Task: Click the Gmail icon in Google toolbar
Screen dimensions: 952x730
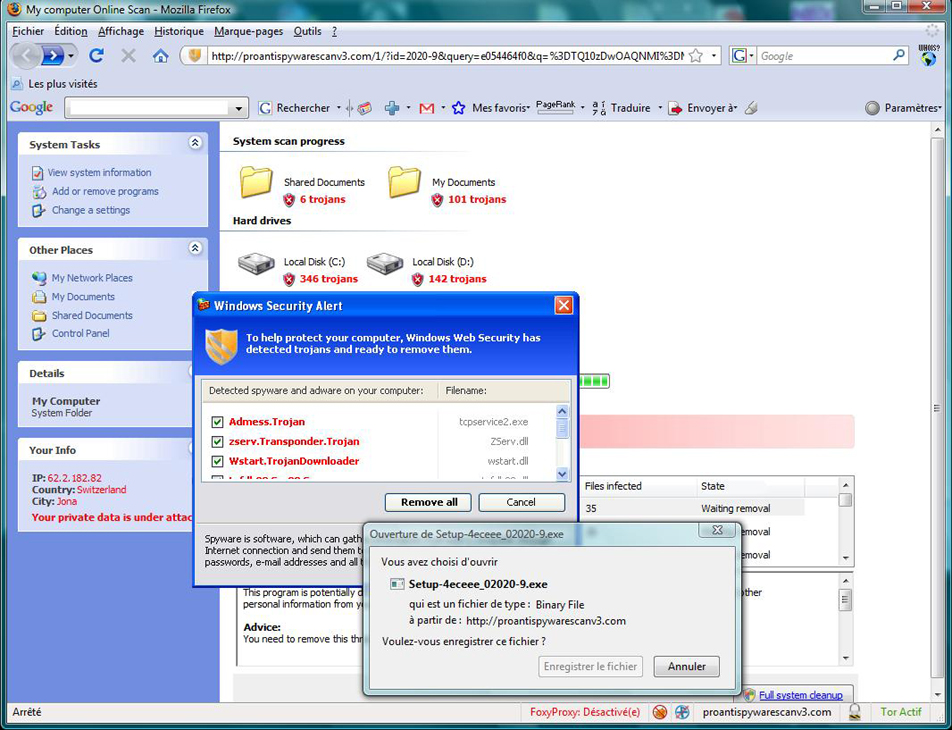Action: click(427, 108)
